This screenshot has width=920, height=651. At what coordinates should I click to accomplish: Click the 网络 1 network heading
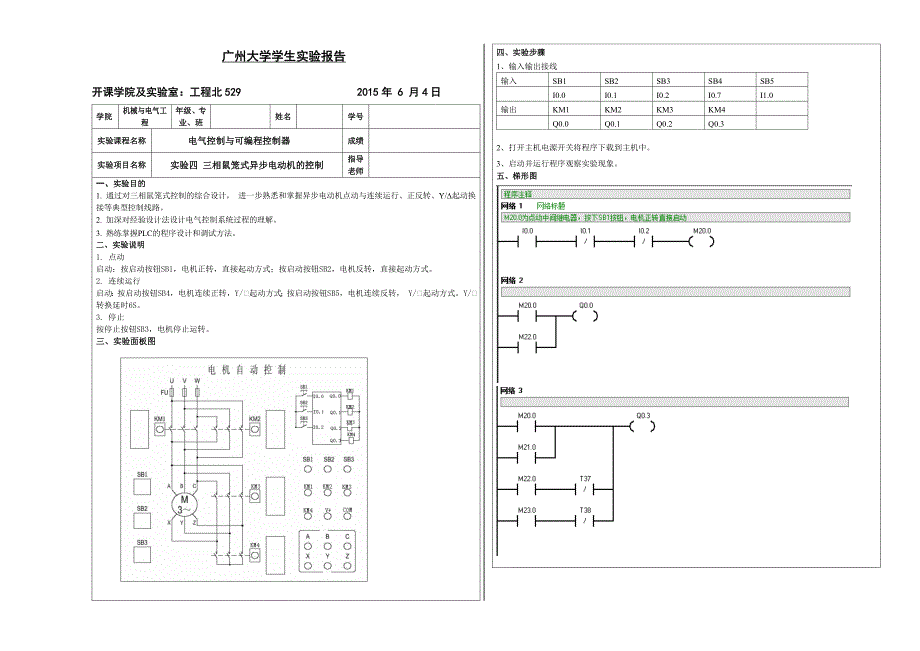(511, 205)
